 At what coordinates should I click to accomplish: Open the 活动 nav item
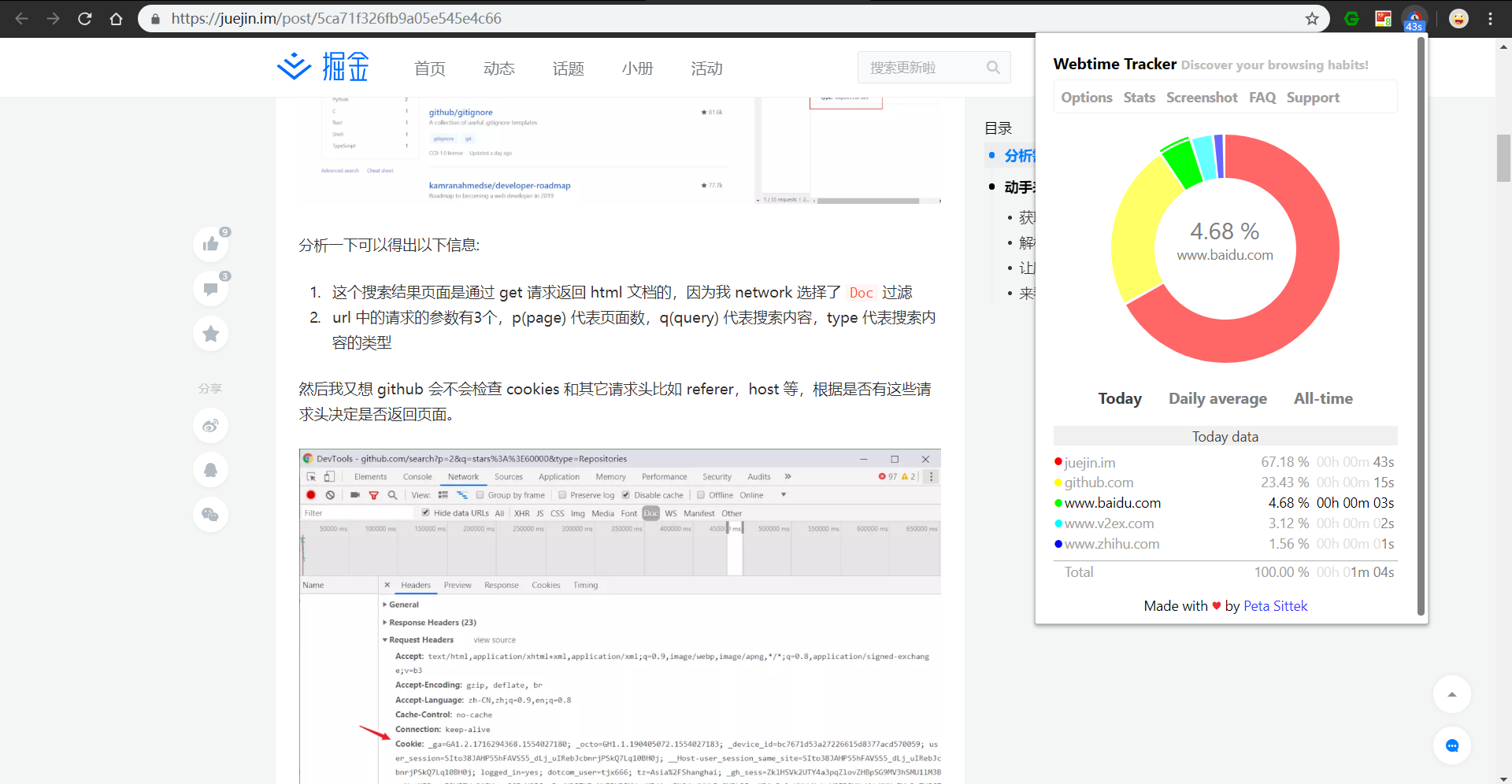[x=706, y=68]
